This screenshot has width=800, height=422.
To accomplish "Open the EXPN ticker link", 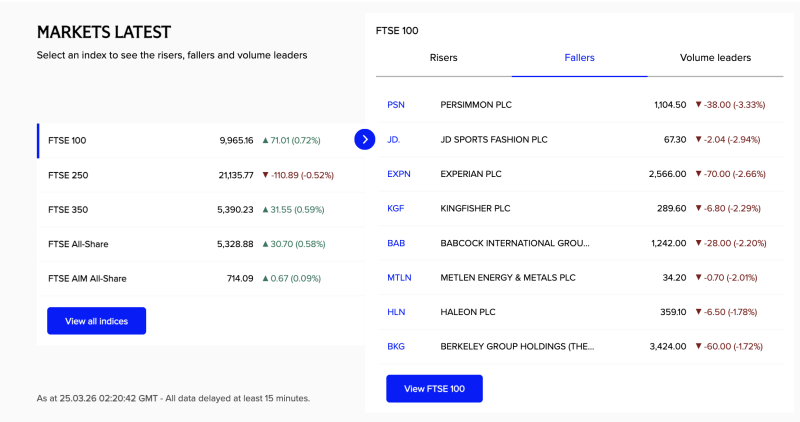I will [x=399, y=174].
